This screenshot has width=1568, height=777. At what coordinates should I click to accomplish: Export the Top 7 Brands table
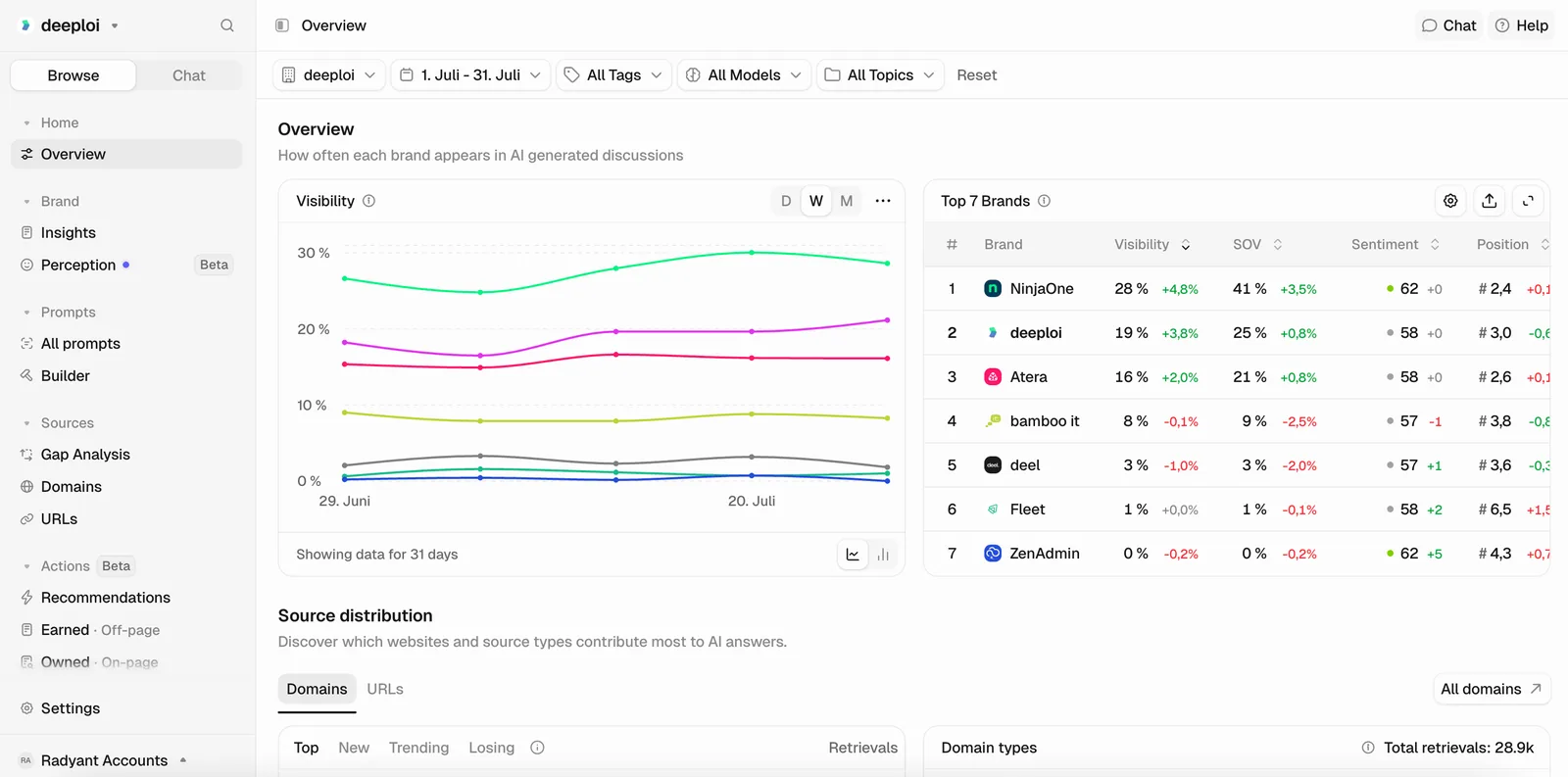(1490, 201)
